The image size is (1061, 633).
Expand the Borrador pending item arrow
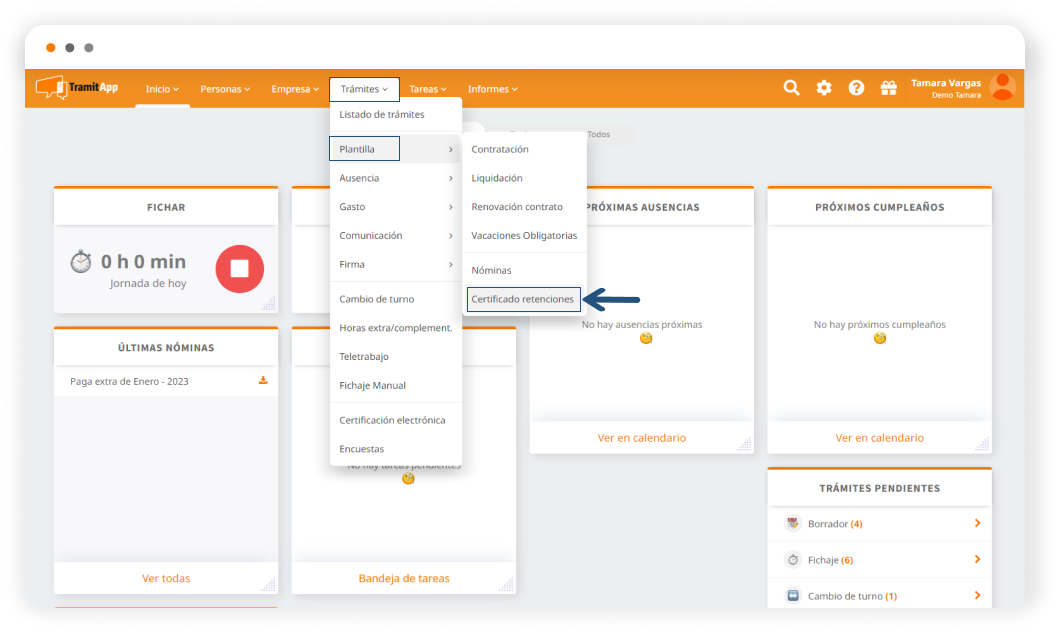pos(977,523)
